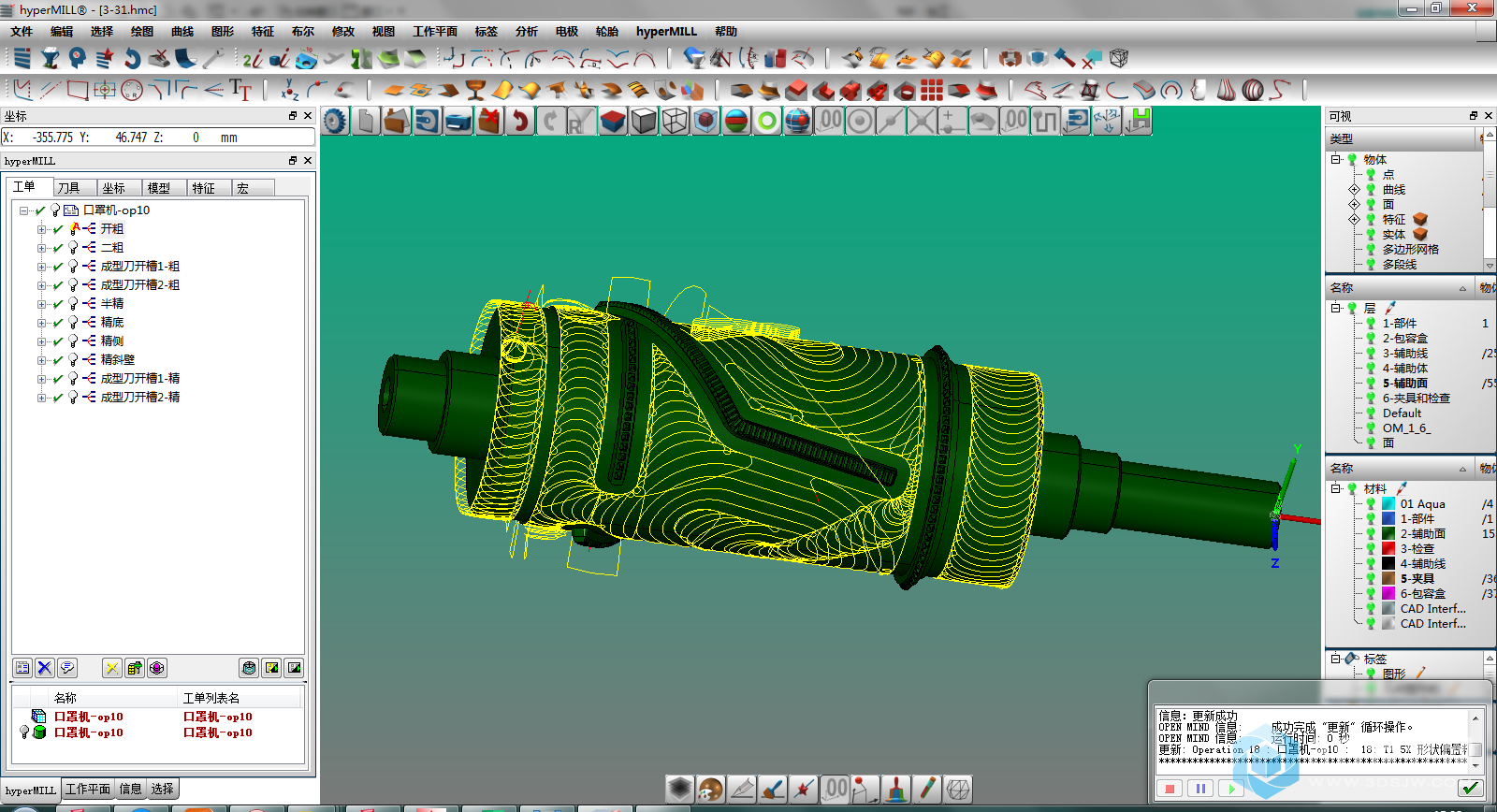This screenshot has width=1497, height=812.
Task: Collapse the 标签 tree node
Action: click(x=1336, y=659)
